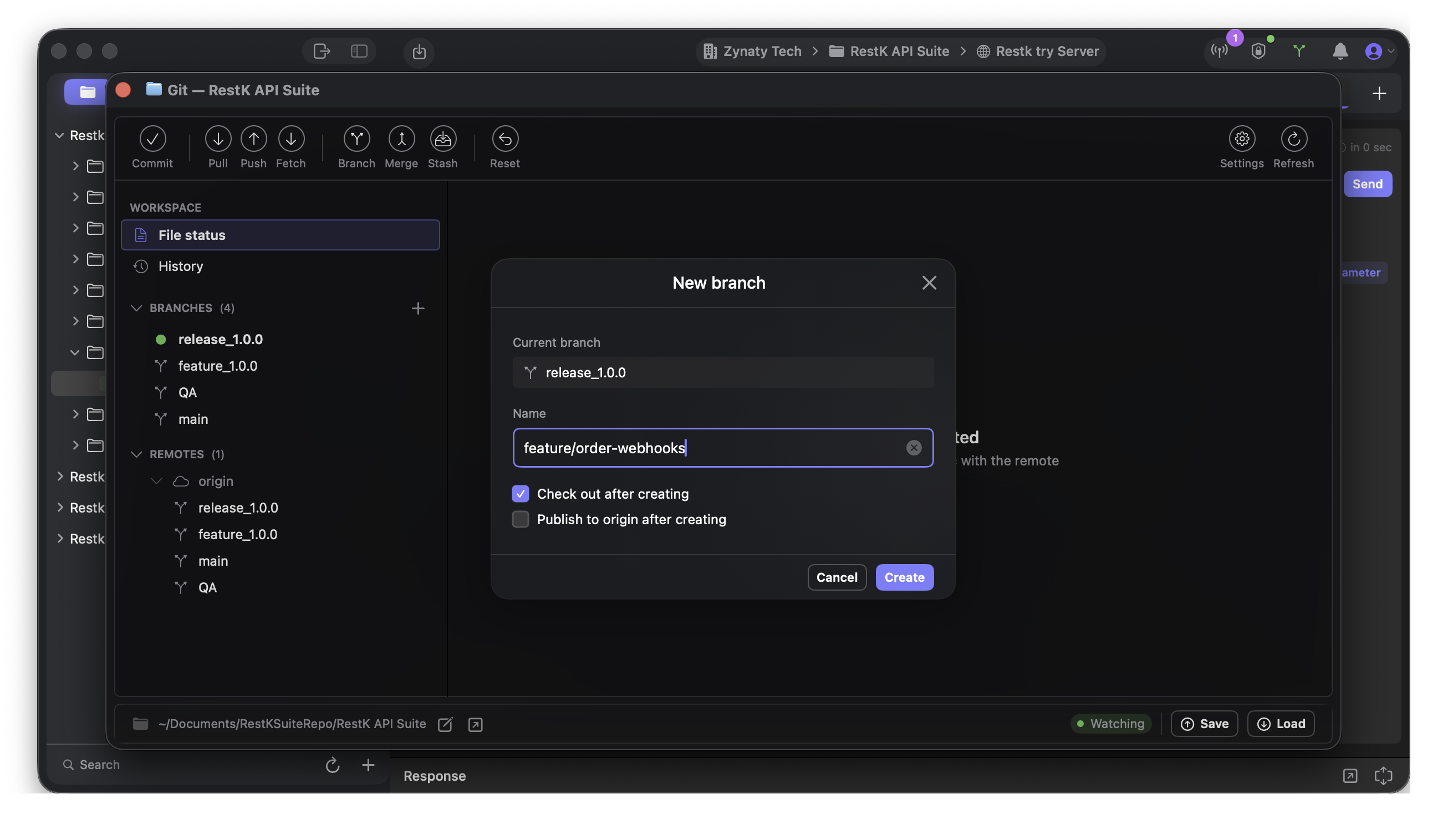Click the Commit toolbar icon
1448x840 pixels.
152,139
